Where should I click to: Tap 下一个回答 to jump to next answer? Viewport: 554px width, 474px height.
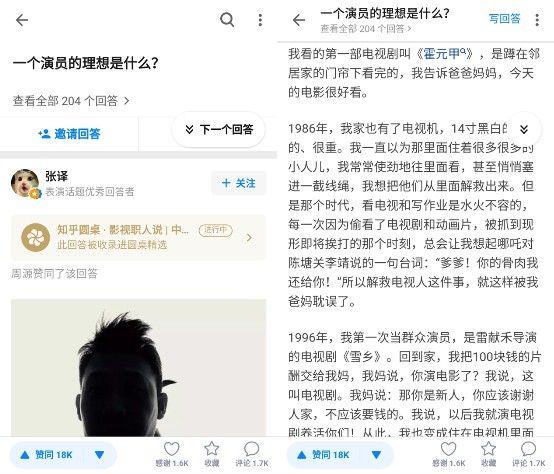[x=219, y=130]
